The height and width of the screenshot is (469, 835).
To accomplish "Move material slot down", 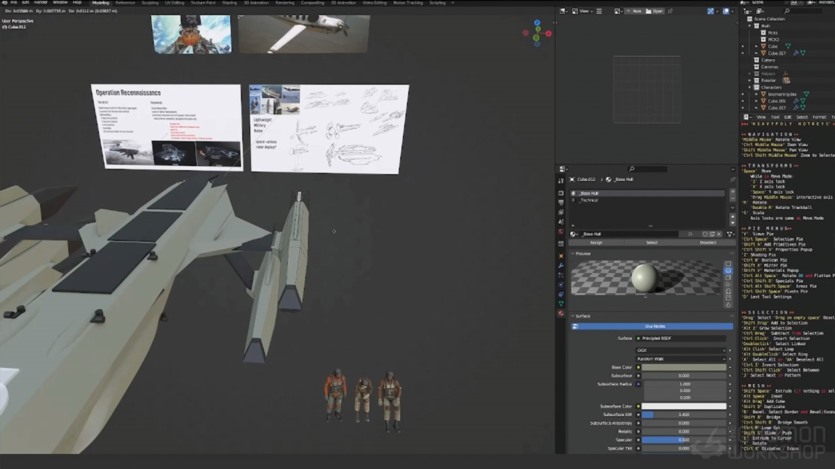I will point(733,222).
